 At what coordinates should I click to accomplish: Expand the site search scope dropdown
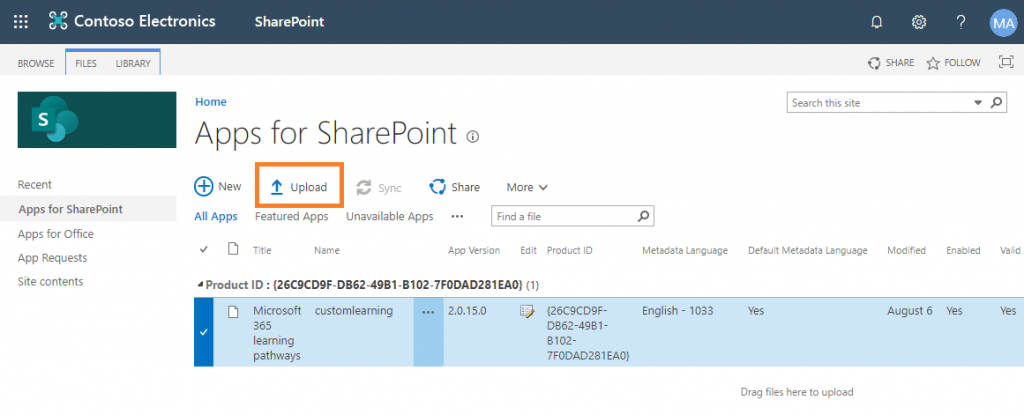tap(978, 103)
